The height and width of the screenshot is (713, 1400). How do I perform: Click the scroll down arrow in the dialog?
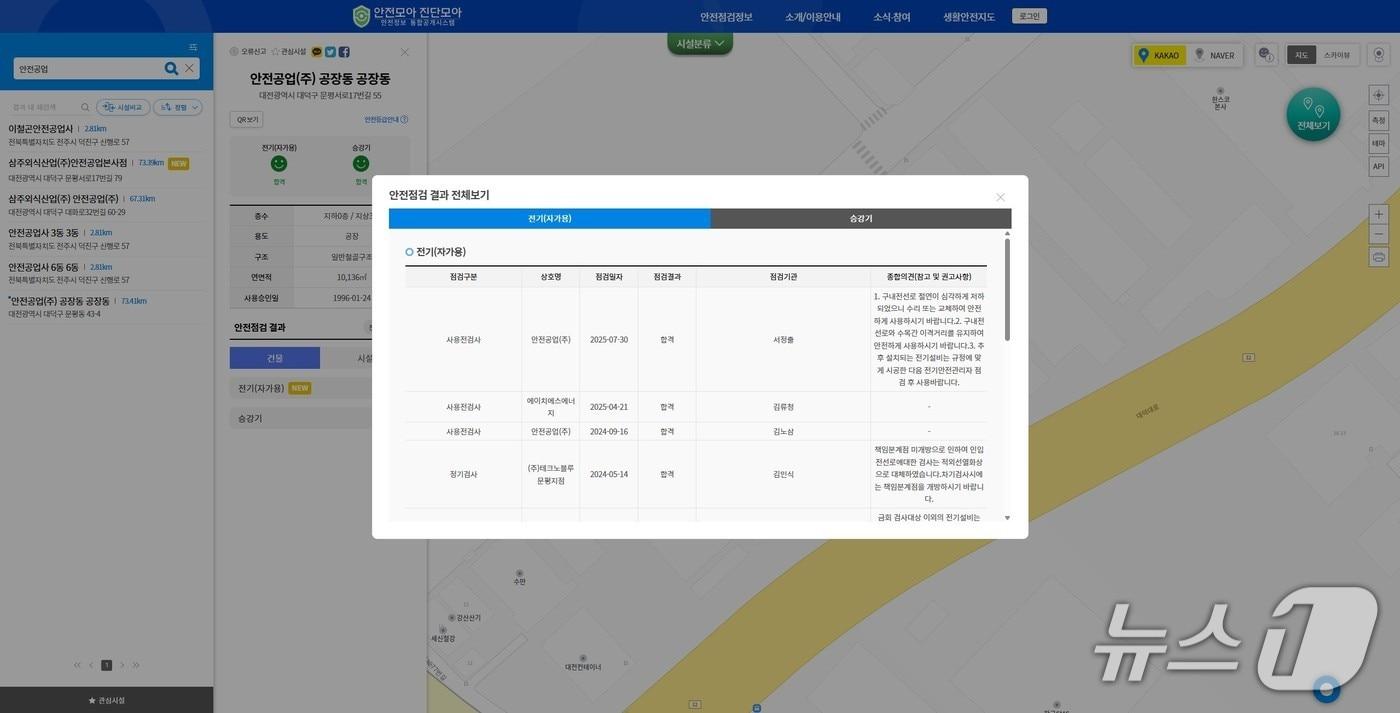coord(1007,518)
